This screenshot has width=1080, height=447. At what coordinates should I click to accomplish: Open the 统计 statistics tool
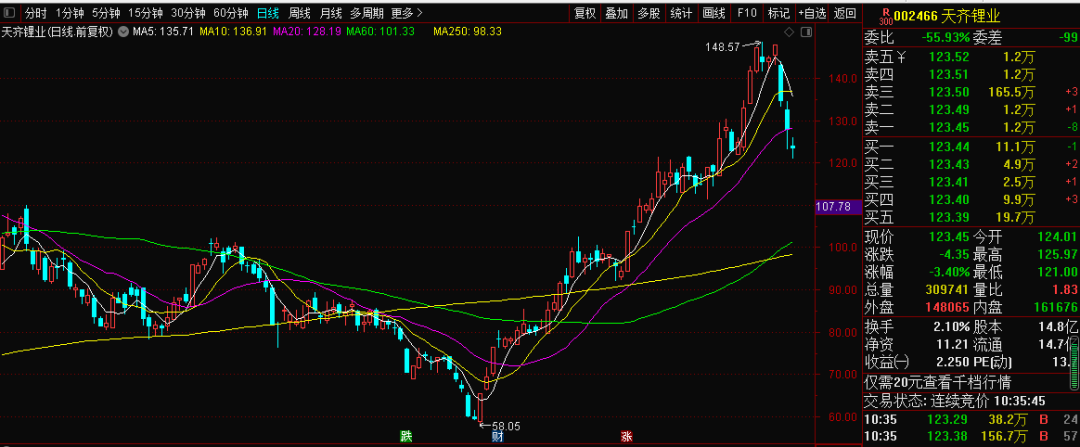point(681,13)
